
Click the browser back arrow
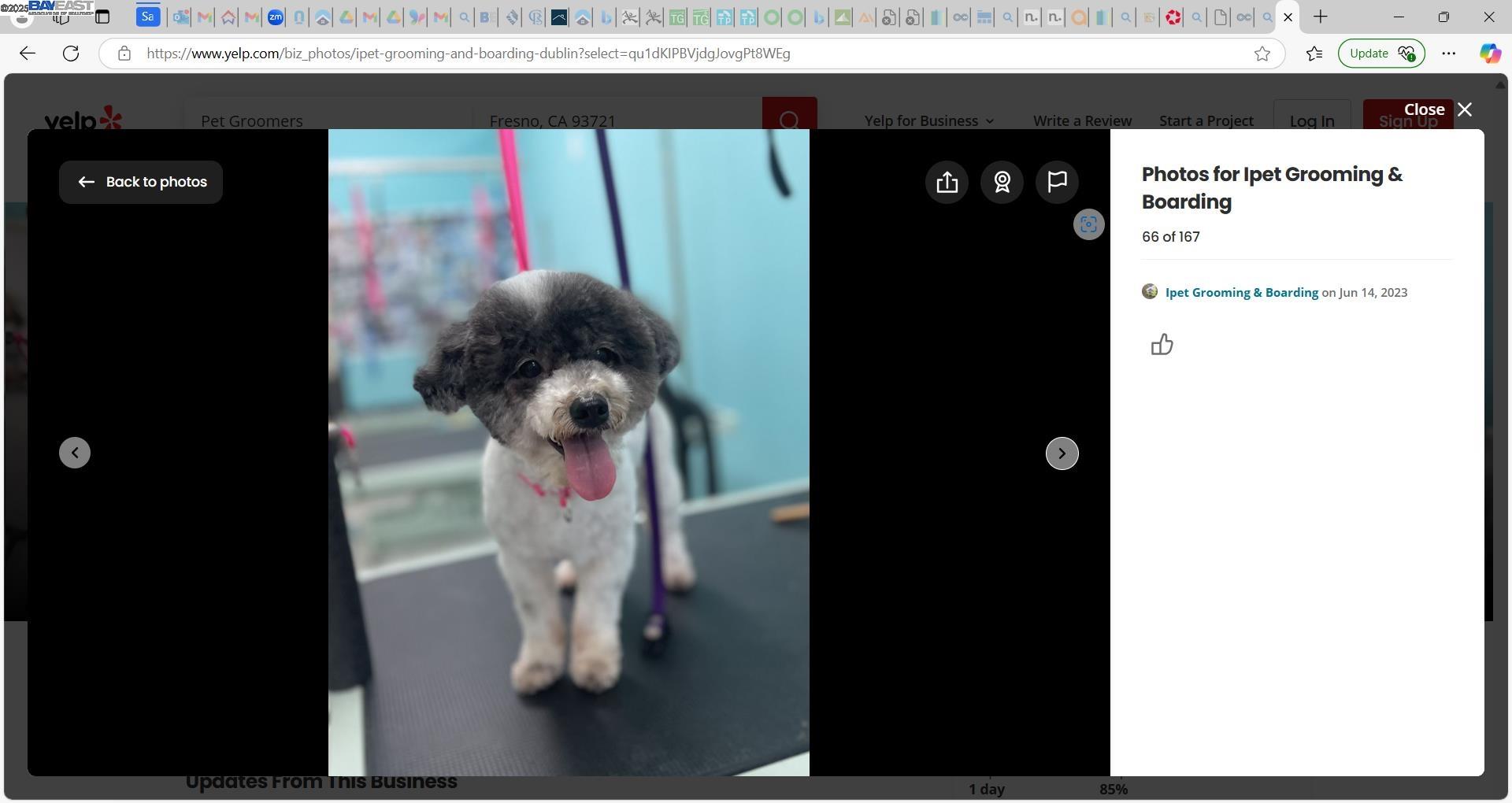[28, 54]
